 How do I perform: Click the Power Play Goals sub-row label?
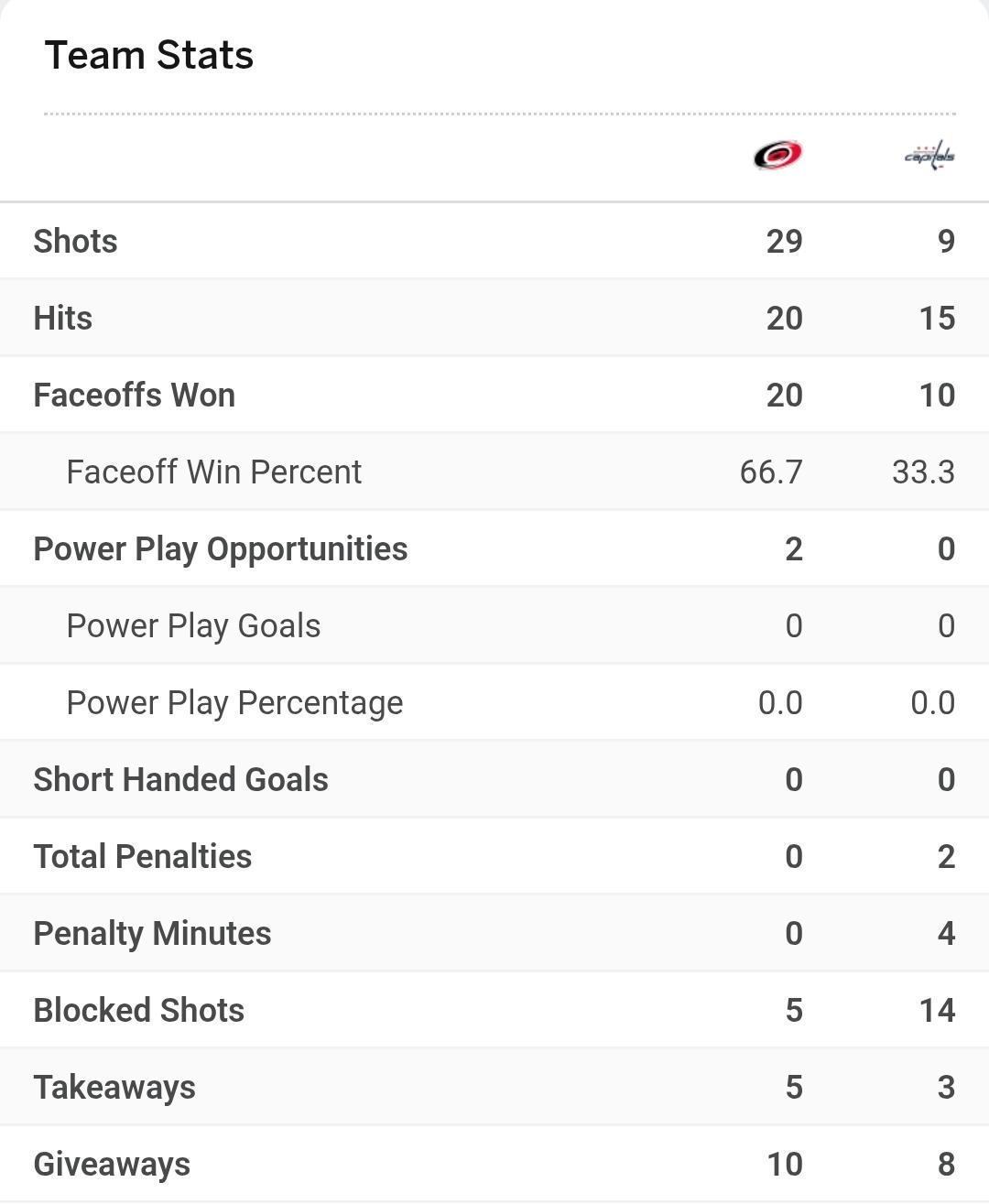tap(193, 625)
